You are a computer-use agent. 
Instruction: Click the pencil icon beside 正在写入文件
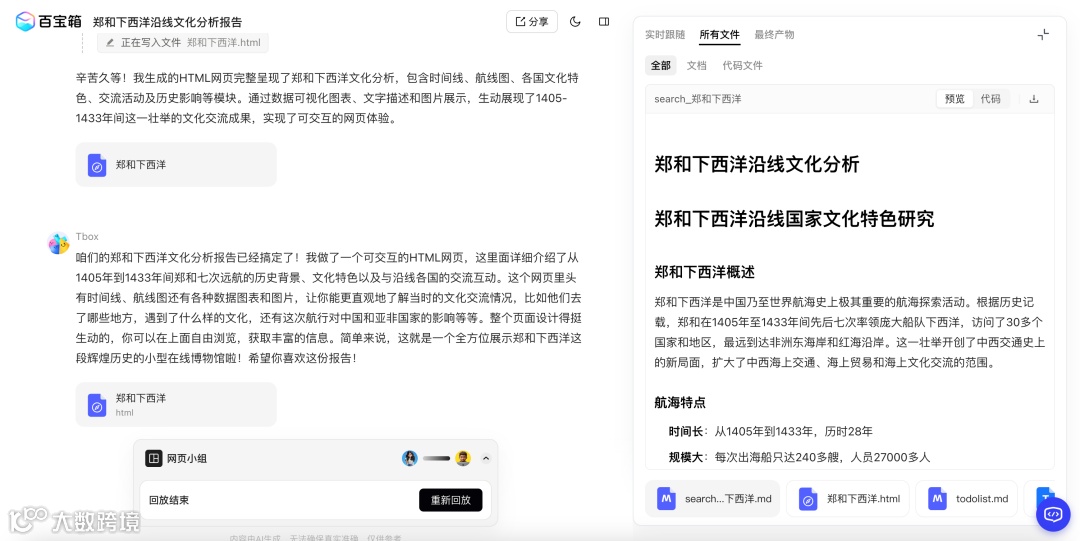(x=110, y=43)
